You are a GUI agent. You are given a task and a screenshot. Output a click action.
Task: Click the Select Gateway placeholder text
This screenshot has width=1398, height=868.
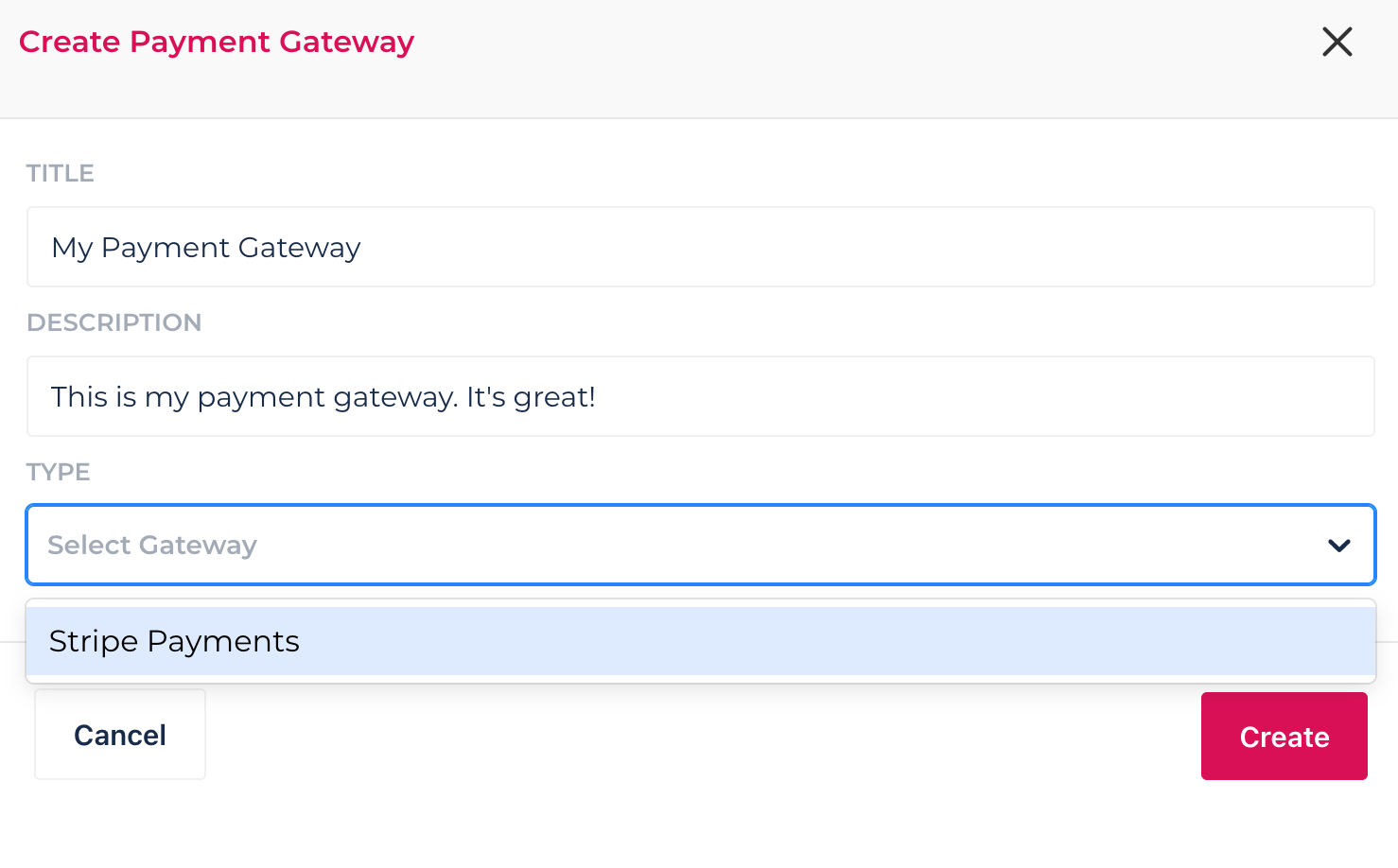click(152, 546)
